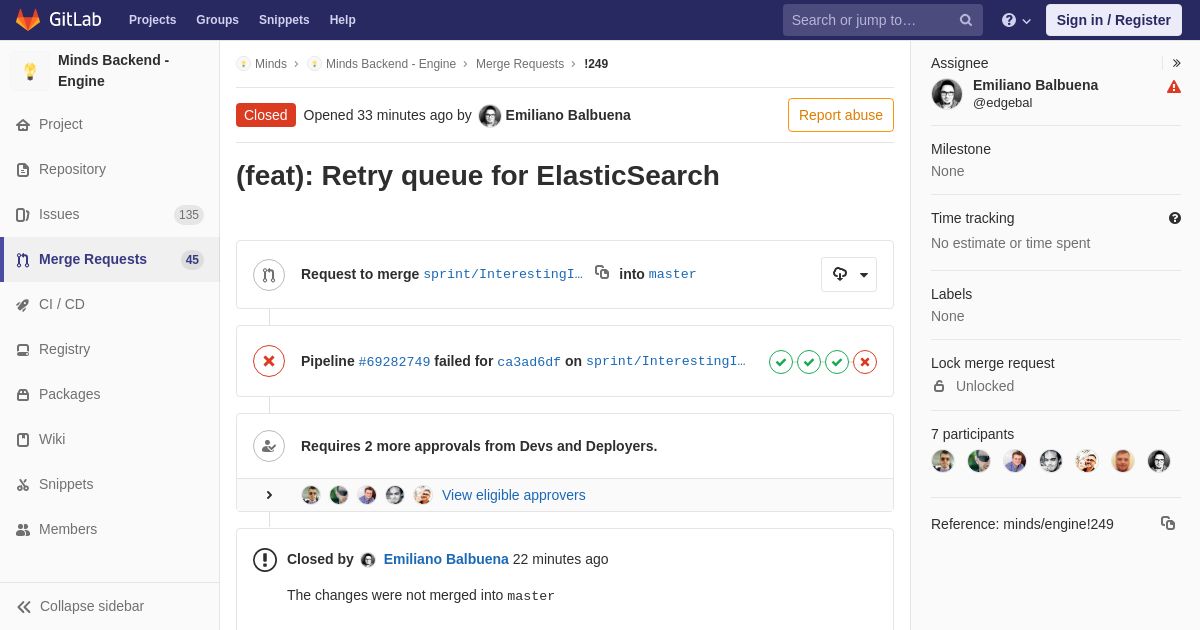Image resolution: width=1200 pixels, height=630 pixels.
Task: Open pipeline branch sprint/InterestingI… link
Action: point(666,361)
